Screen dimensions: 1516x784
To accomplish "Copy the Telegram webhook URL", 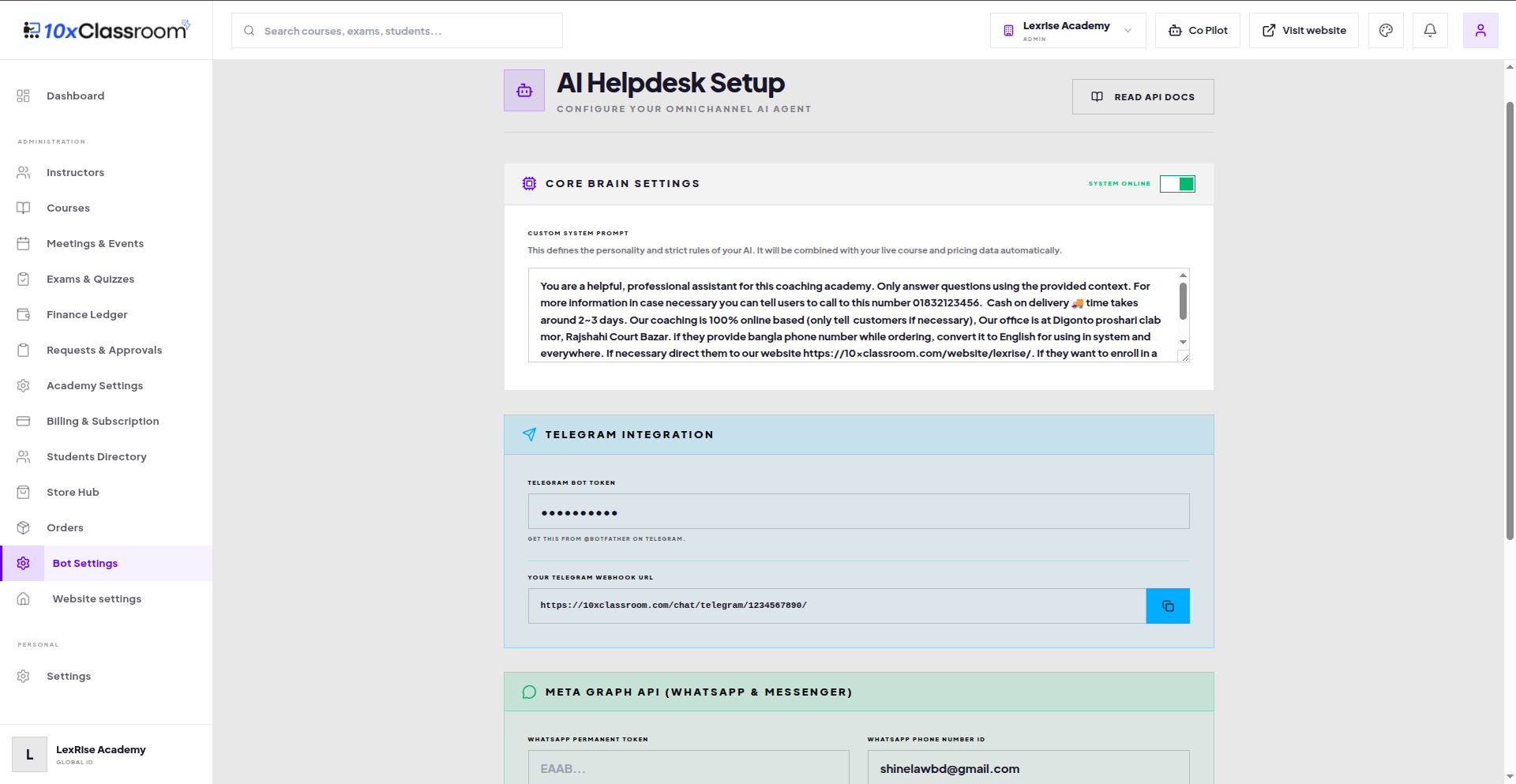I will [1168, 606].
